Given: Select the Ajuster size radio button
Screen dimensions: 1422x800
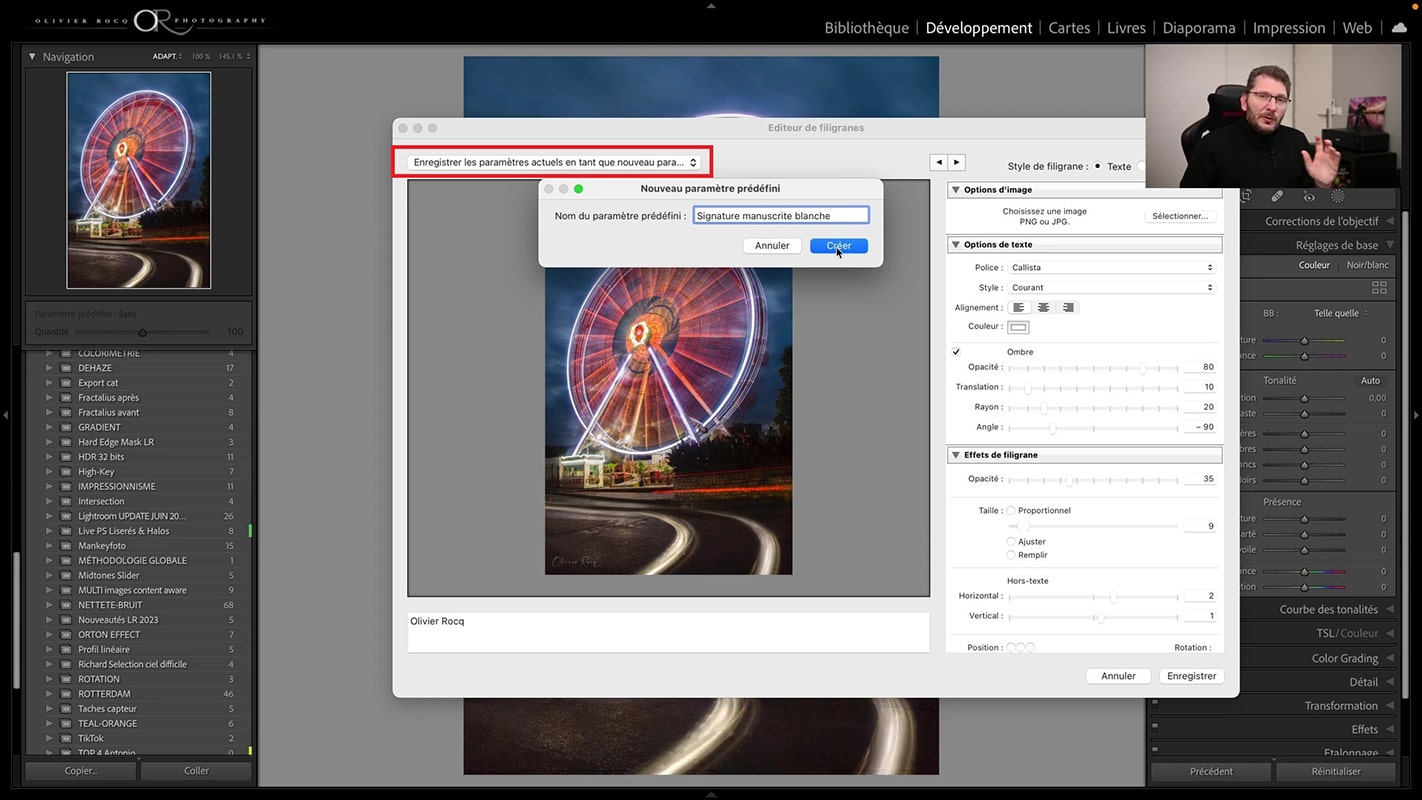Looking at the screenshot, I should [x=1011, y=542].
